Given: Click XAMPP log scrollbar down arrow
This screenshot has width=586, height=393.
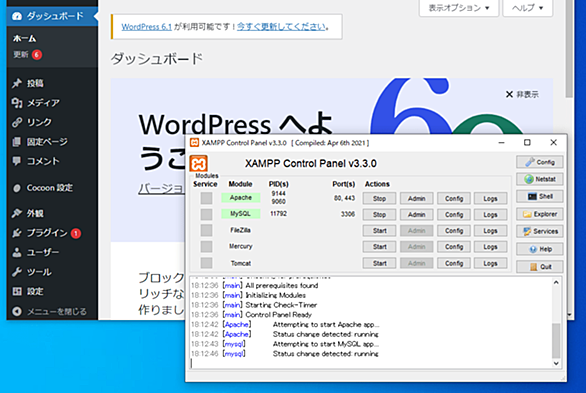Looking at the screenshot, I should tap(556, 363).
